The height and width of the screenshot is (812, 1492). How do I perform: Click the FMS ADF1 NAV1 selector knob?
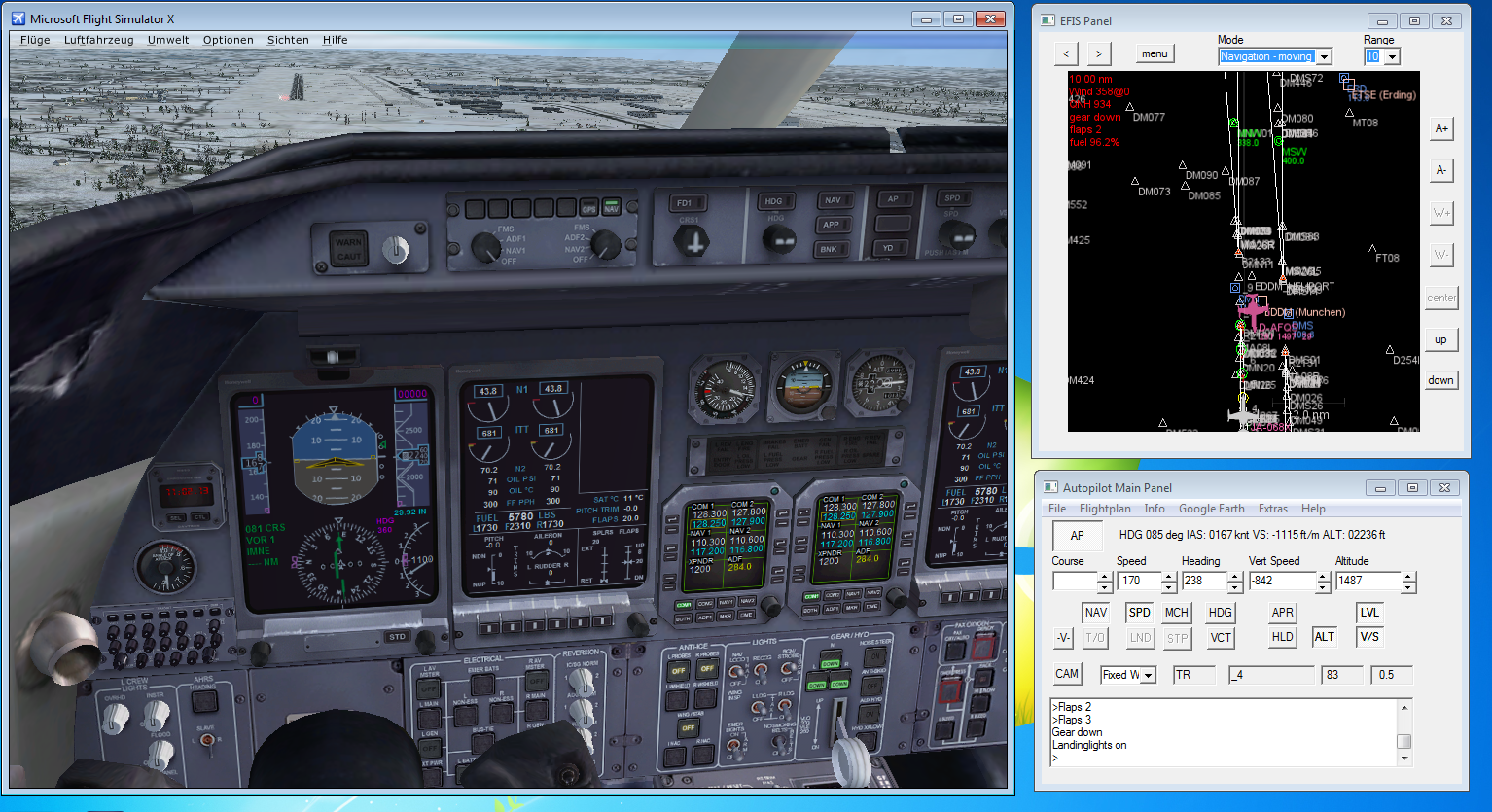484,247
